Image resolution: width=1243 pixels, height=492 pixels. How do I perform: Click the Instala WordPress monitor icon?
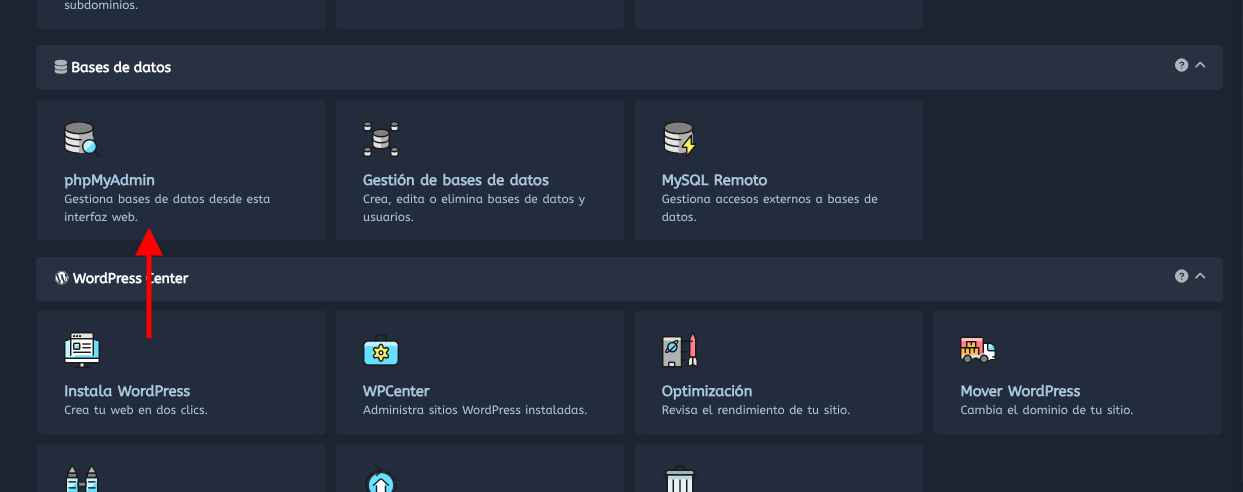[82, 349]
